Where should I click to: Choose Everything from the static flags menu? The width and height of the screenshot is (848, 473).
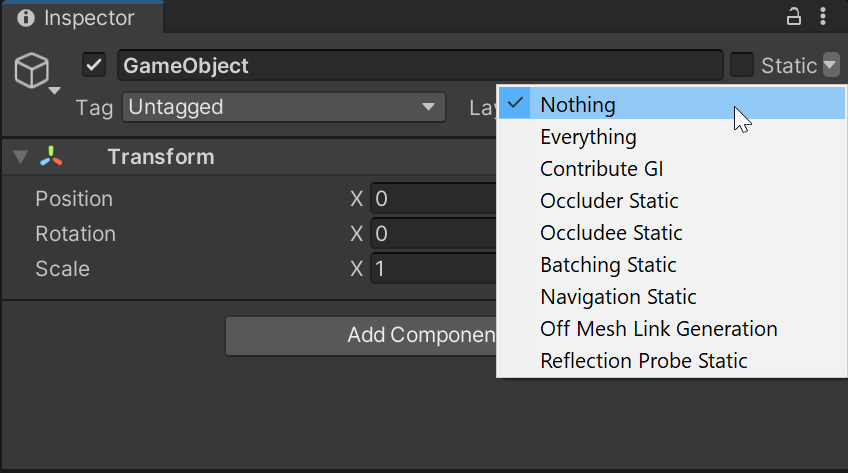coord(588,137)
